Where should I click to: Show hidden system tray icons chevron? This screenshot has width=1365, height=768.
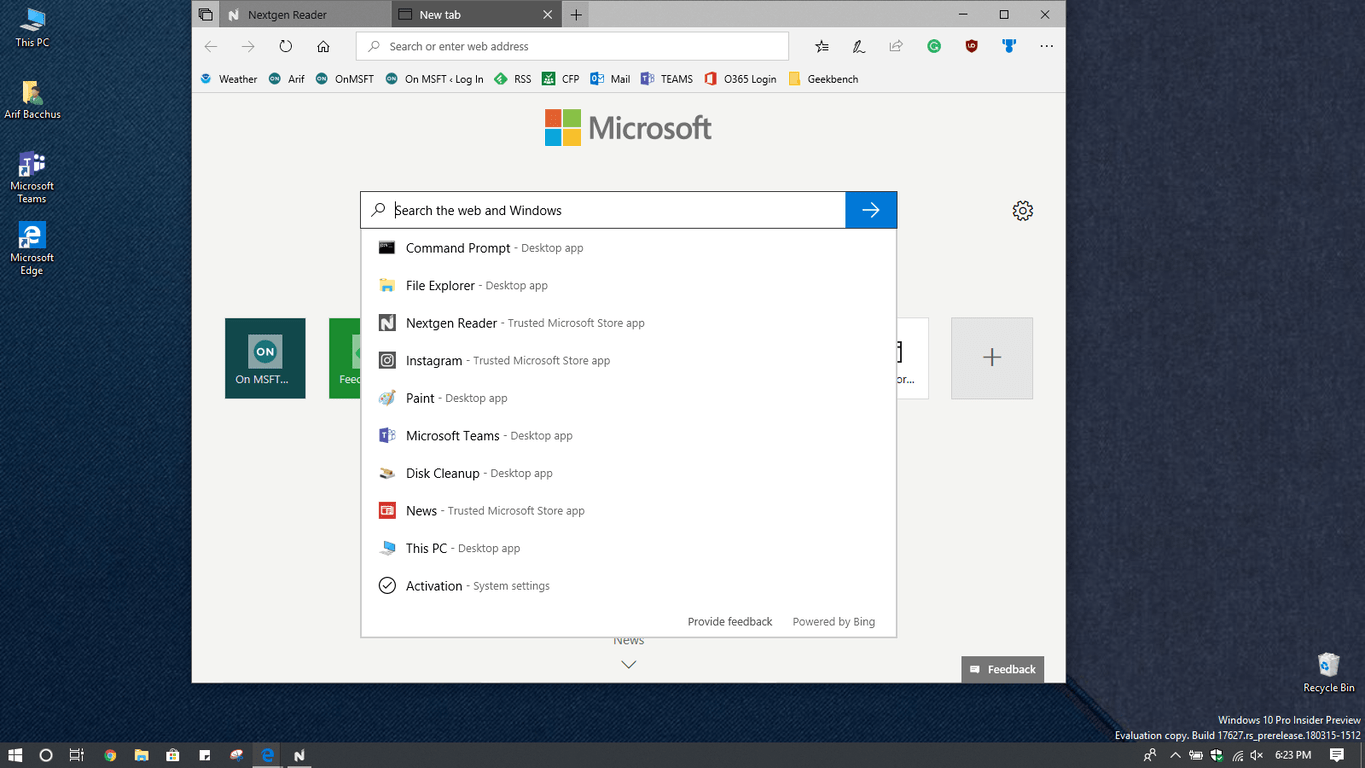click(1175, 755)
